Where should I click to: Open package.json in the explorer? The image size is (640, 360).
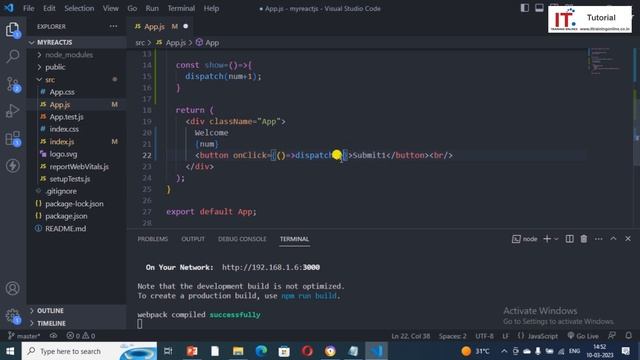(77, 216)
